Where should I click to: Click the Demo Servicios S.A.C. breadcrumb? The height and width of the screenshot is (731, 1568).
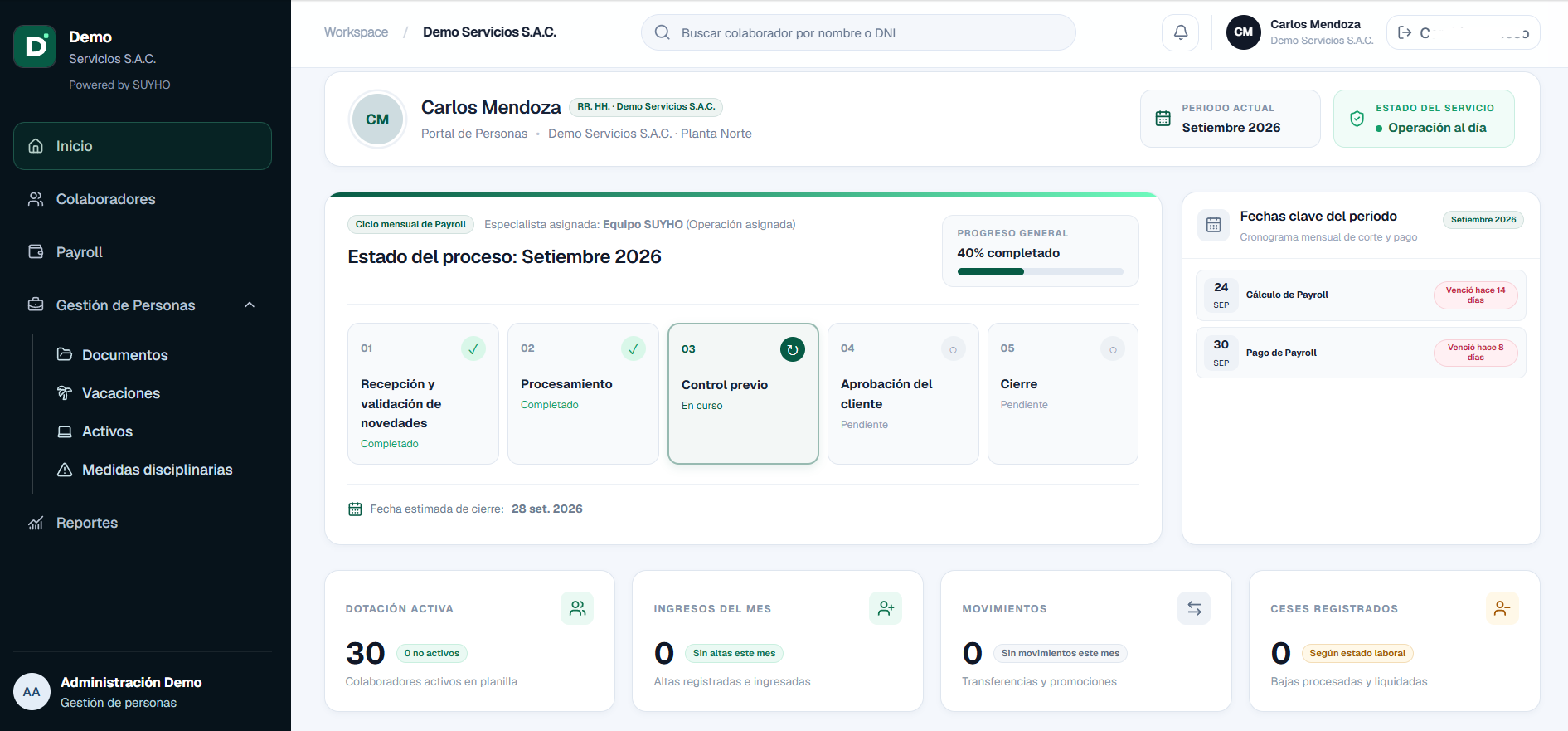coord(489,32)
